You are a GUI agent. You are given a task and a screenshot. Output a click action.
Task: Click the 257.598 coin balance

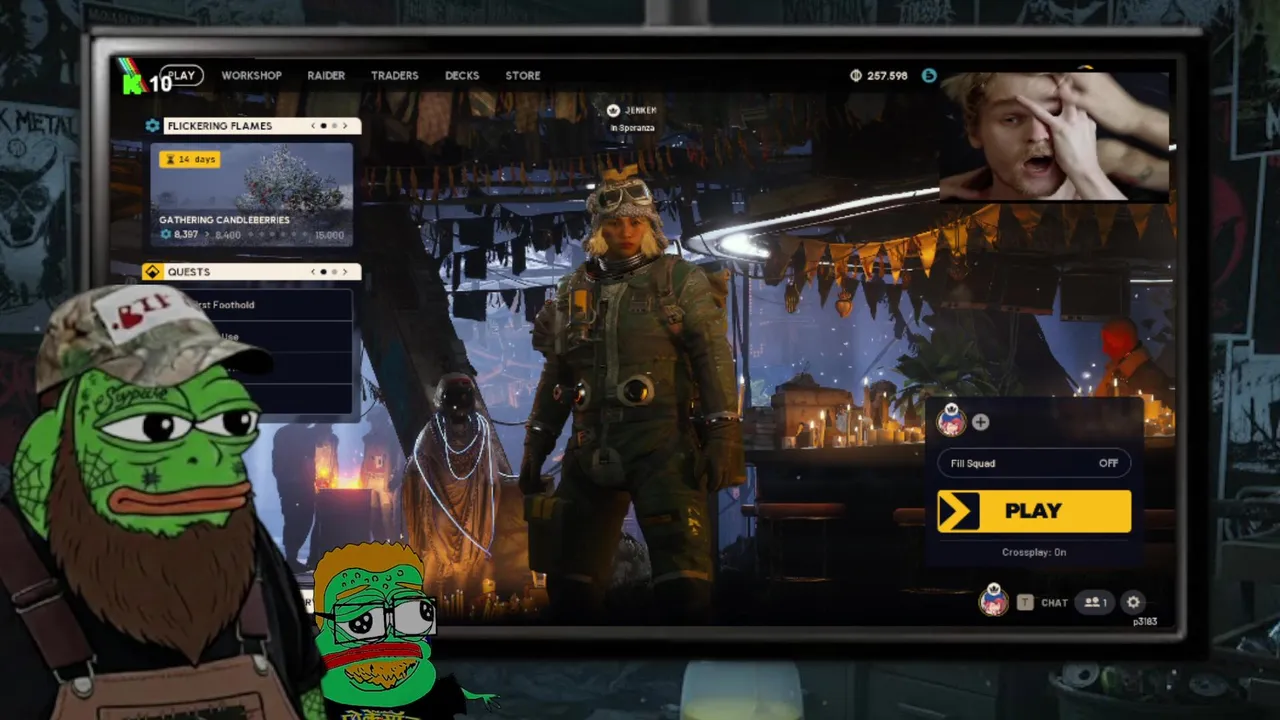pos(887,76)
